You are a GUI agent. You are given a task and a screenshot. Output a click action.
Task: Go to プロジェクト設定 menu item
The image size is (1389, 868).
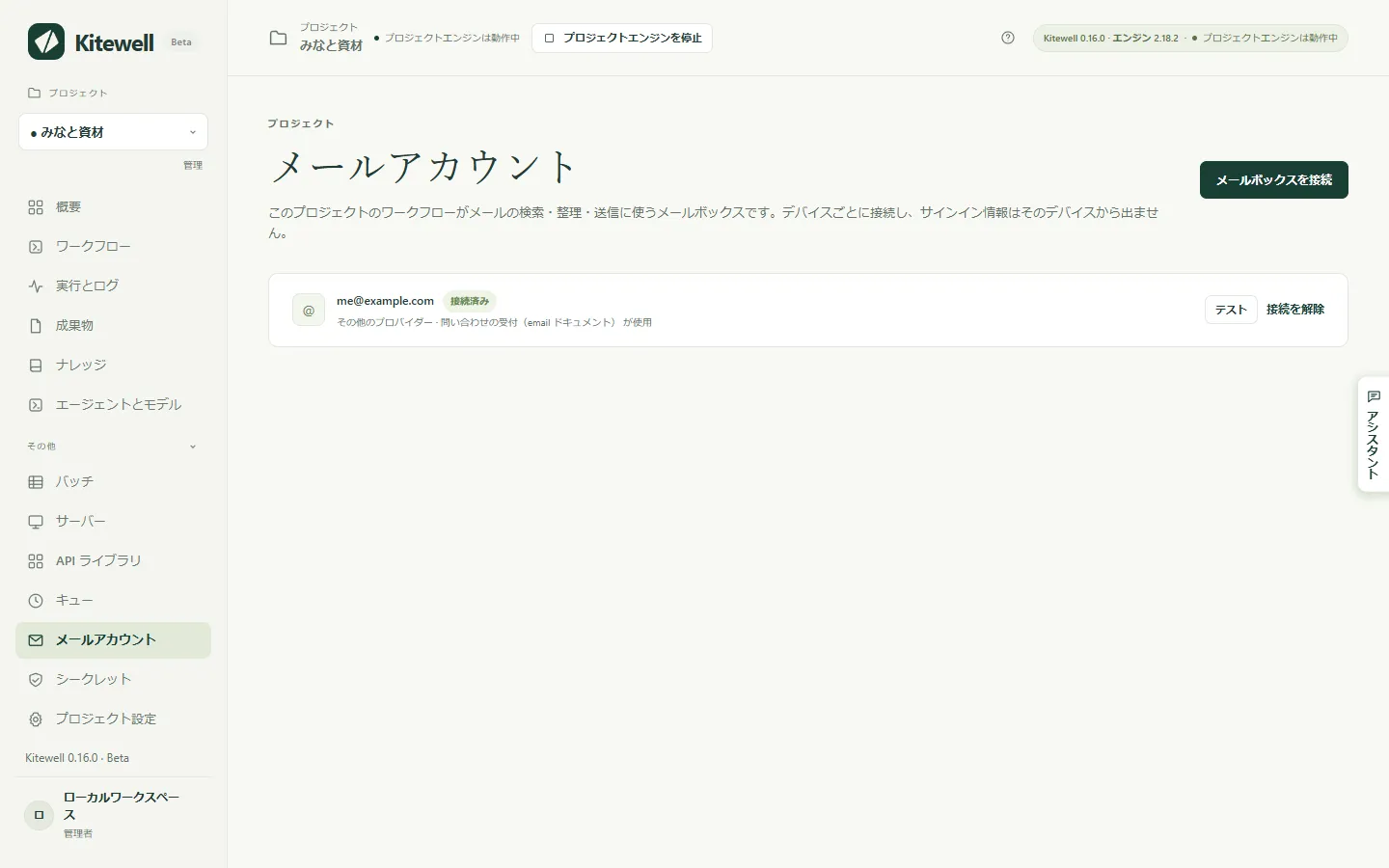114,719
